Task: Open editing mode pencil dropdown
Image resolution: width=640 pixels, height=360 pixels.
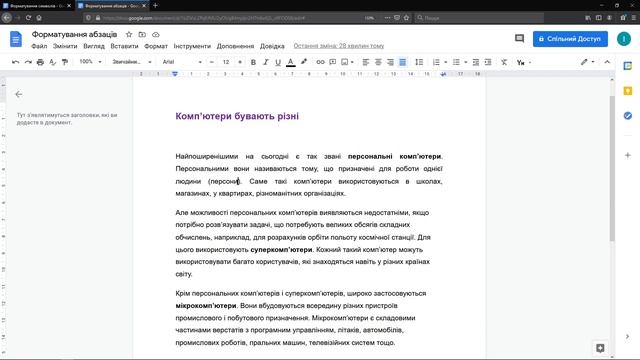Action: (587, 62)
